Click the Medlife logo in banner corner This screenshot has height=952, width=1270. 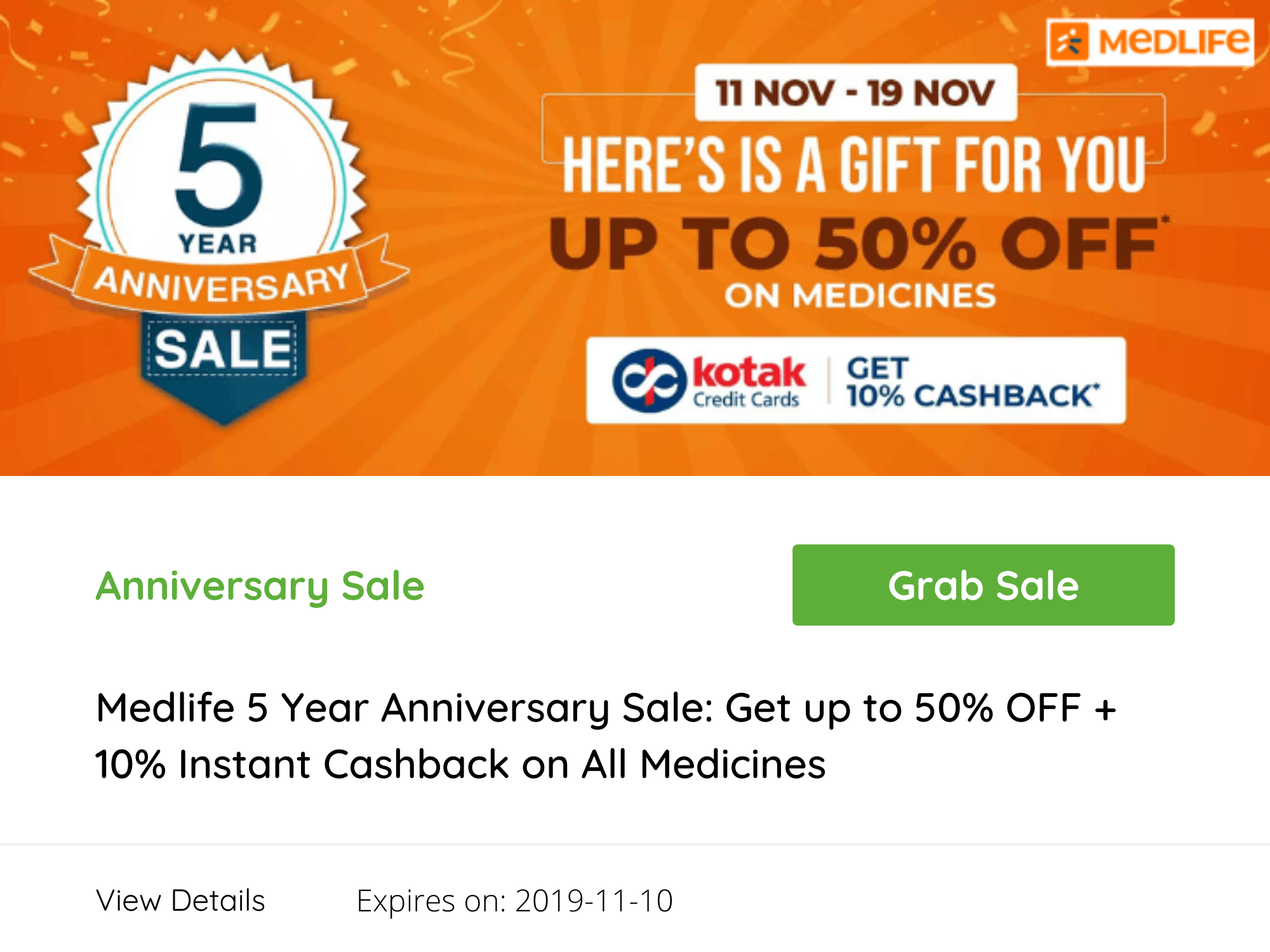coord(1150,43)
